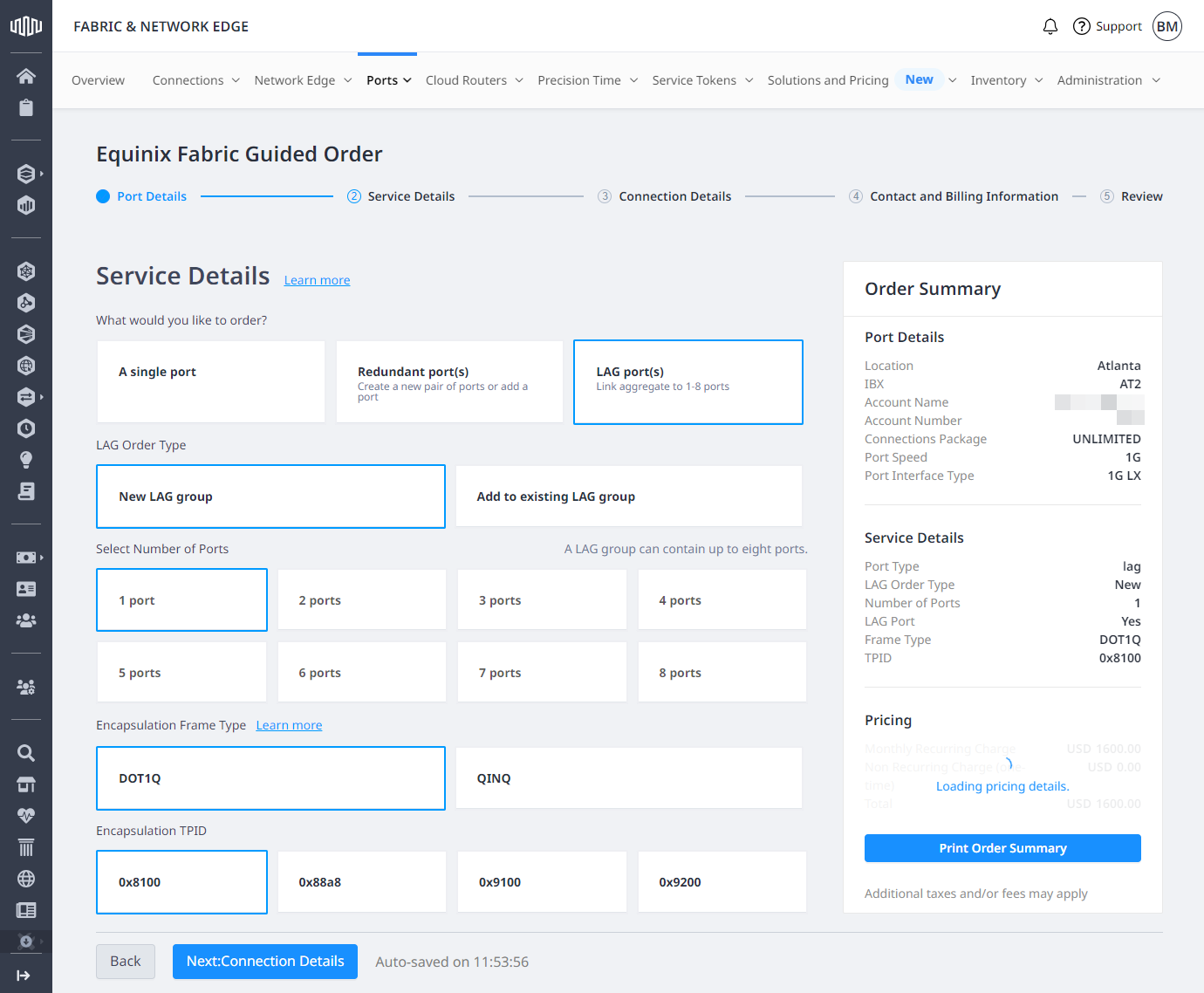
Task: Click the pillar column icon in sidebar
Action: pyautogui.click(x=26, y=847)
